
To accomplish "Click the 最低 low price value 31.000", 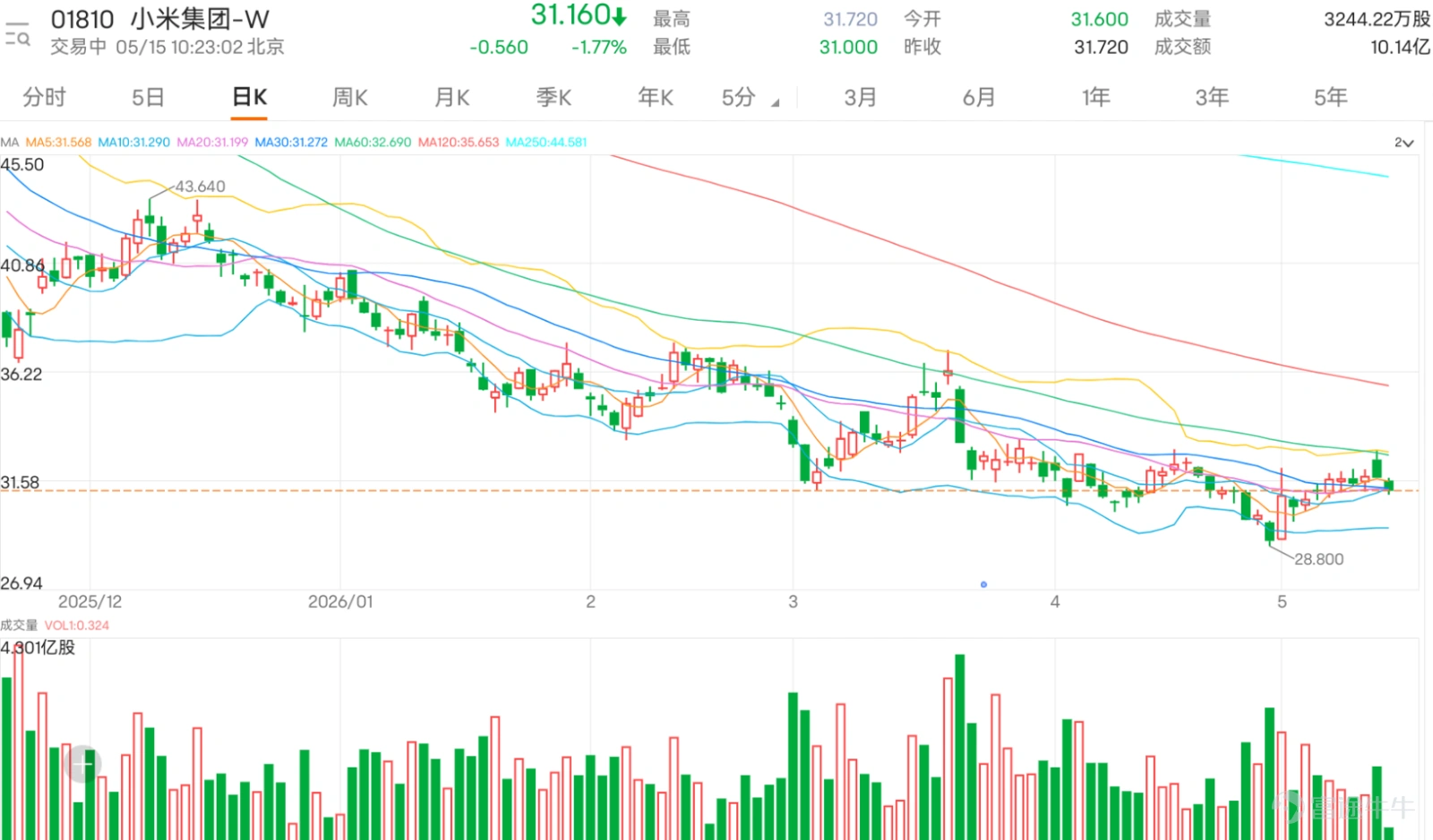I will click(x=848, y=47).
